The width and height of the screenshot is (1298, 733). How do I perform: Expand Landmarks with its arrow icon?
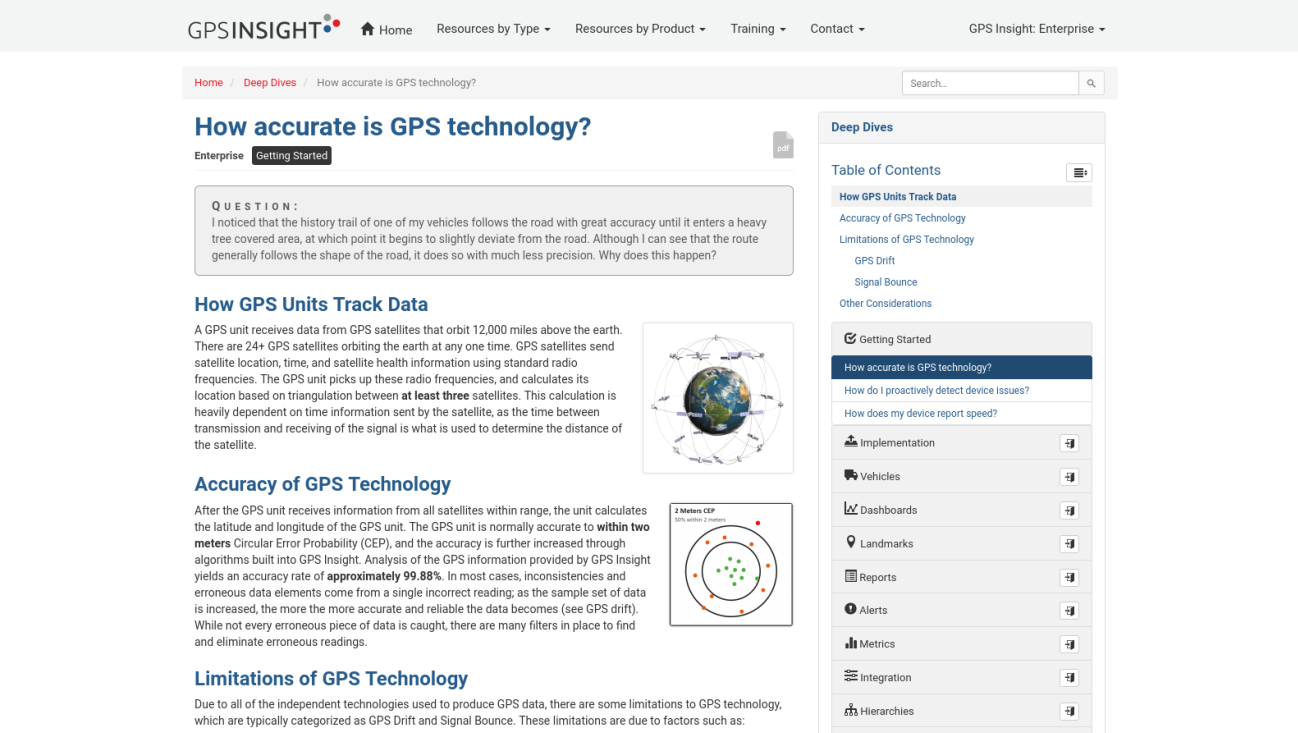coord(1069,544)
